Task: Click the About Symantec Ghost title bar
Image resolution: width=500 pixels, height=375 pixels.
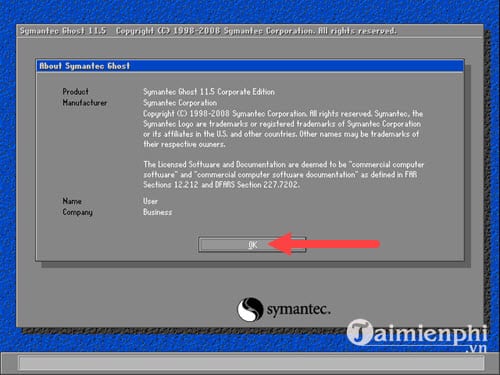Action: pos(250,66)
